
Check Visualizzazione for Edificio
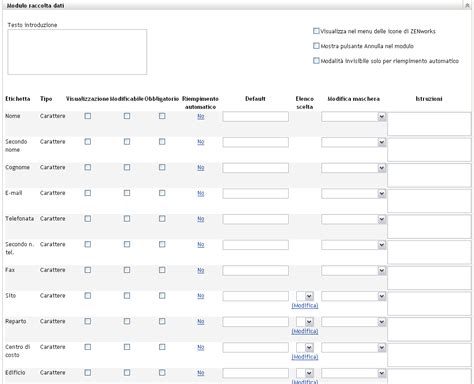[x=88, y=373]
